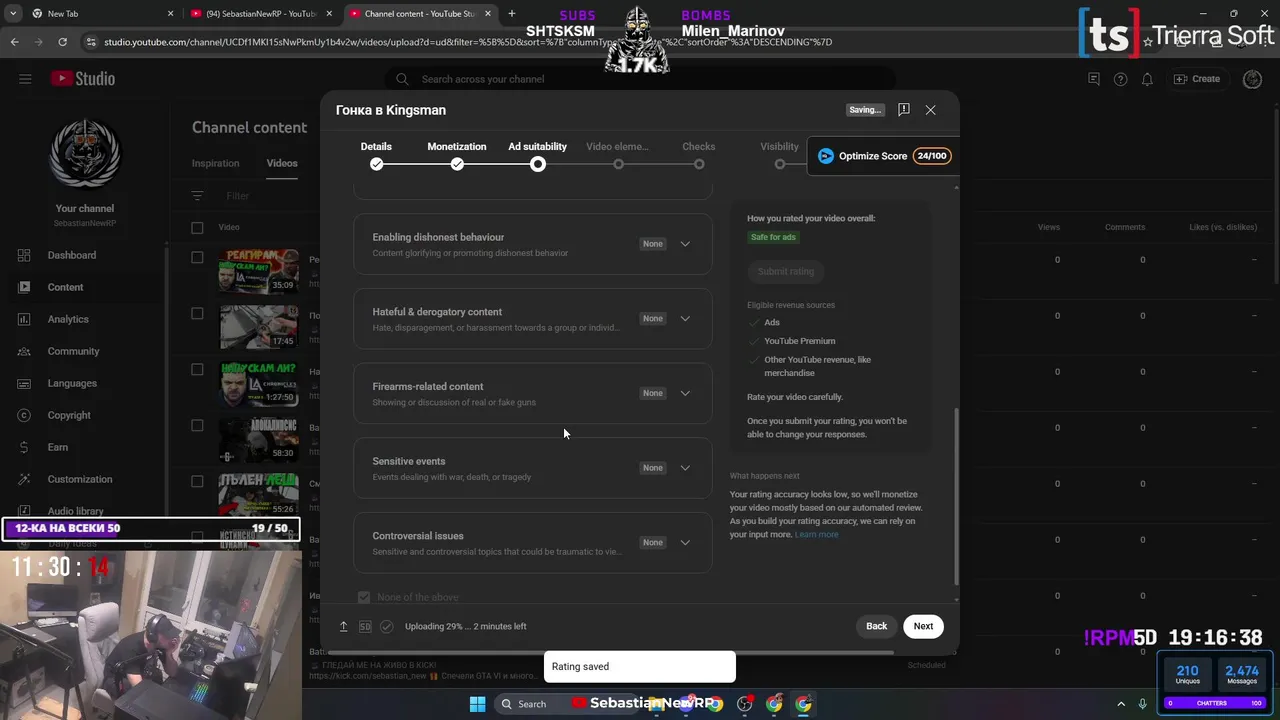This screenshot has width=1280, height=720.
Task: Open the help question mark icon
Action: (x=1120, y=79)
